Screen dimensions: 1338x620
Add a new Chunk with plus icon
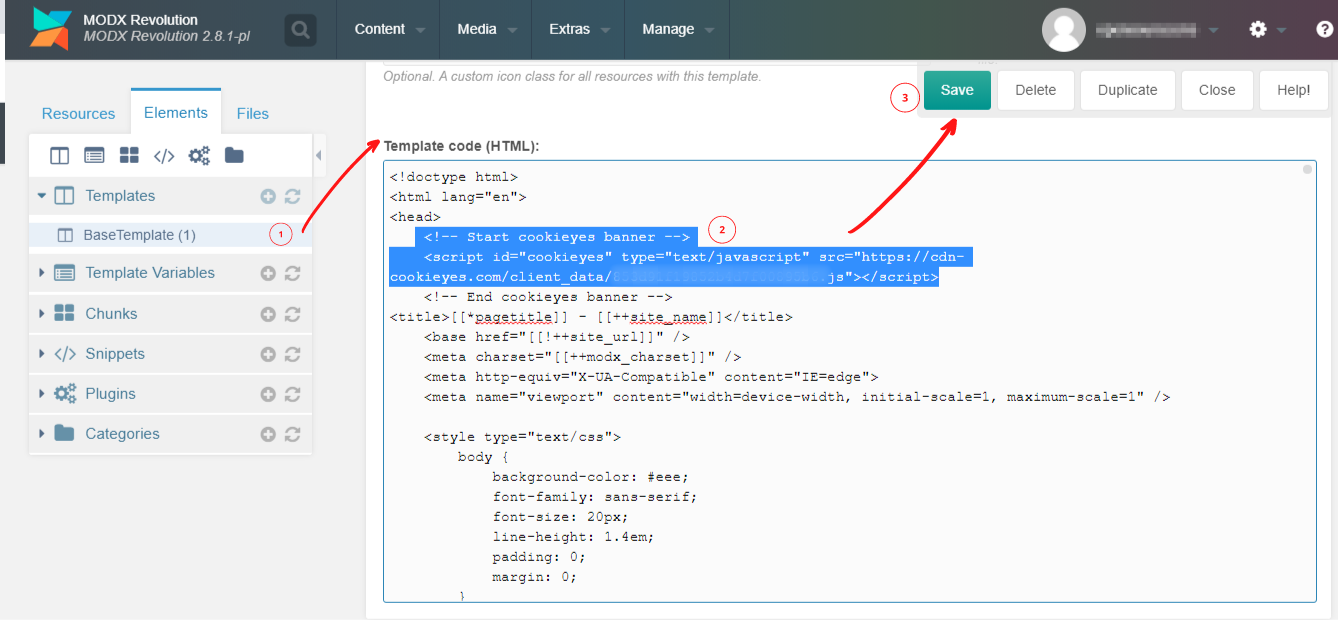[x=268, y=314]
